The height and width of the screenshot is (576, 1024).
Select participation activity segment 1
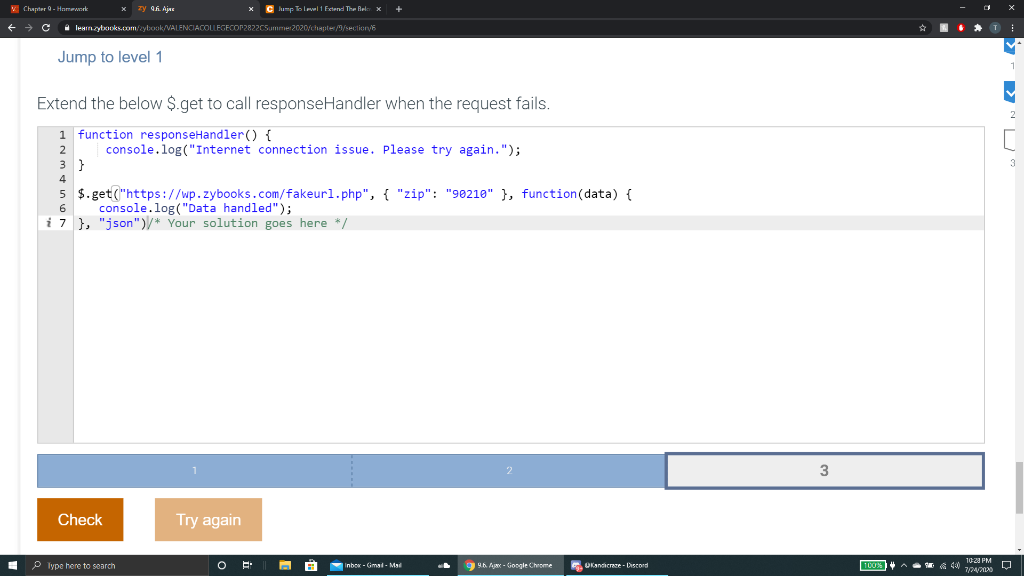[194, 470]
